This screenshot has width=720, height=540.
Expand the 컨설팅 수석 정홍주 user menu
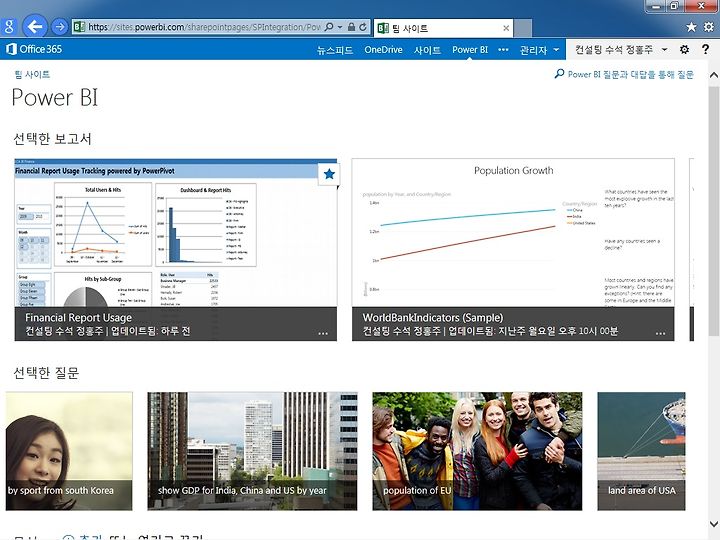click(621, 50)
